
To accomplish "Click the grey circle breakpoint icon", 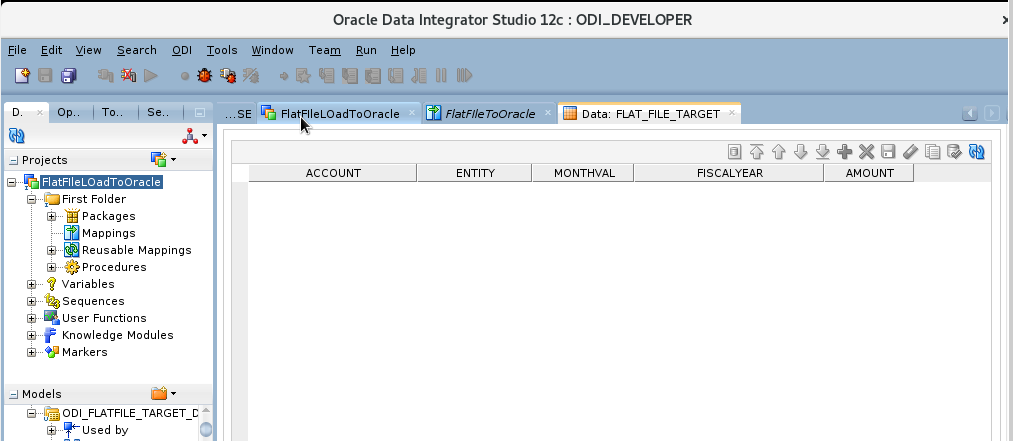I will [x=185, y=76].
